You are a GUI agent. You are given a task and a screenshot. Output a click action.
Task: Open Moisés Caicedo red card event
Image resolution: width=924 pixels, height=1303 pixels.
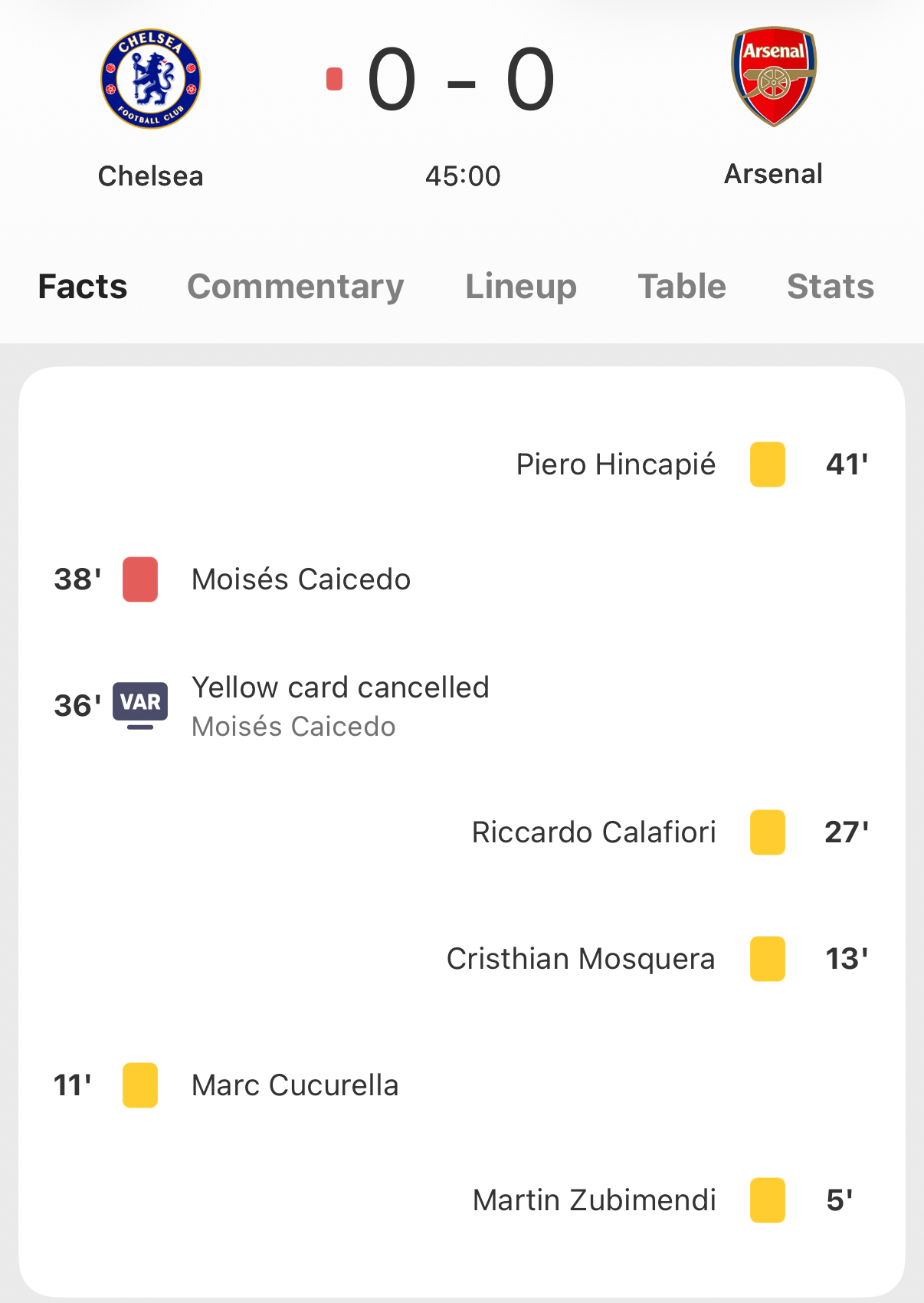(301, 579)
